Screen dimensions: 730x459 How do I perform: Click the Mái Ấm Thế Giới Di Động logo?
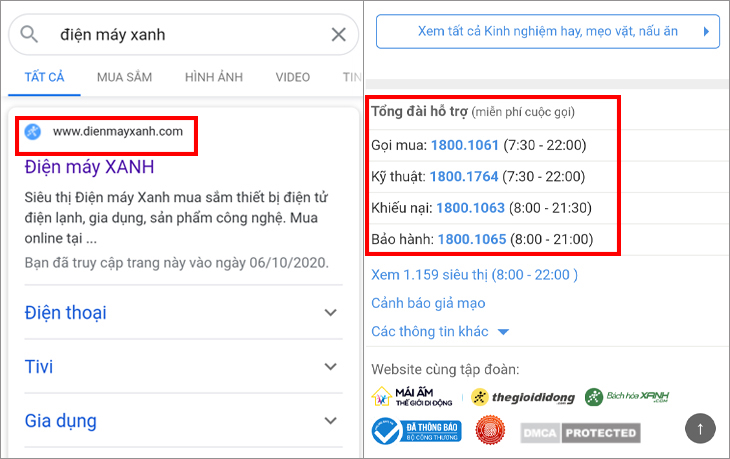point(412,397)
